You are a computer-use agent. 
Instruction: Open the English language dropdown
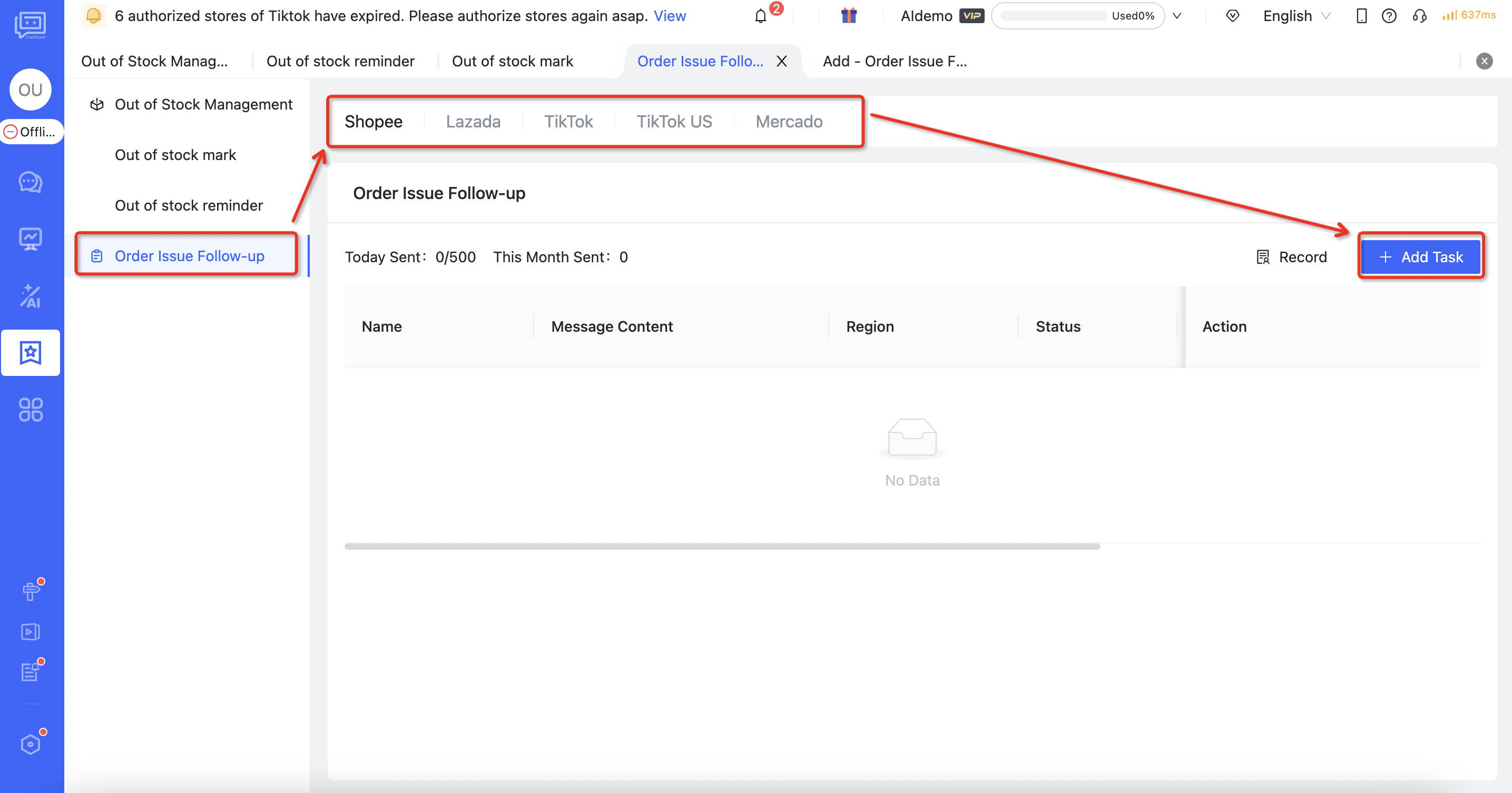point(1296,16)
